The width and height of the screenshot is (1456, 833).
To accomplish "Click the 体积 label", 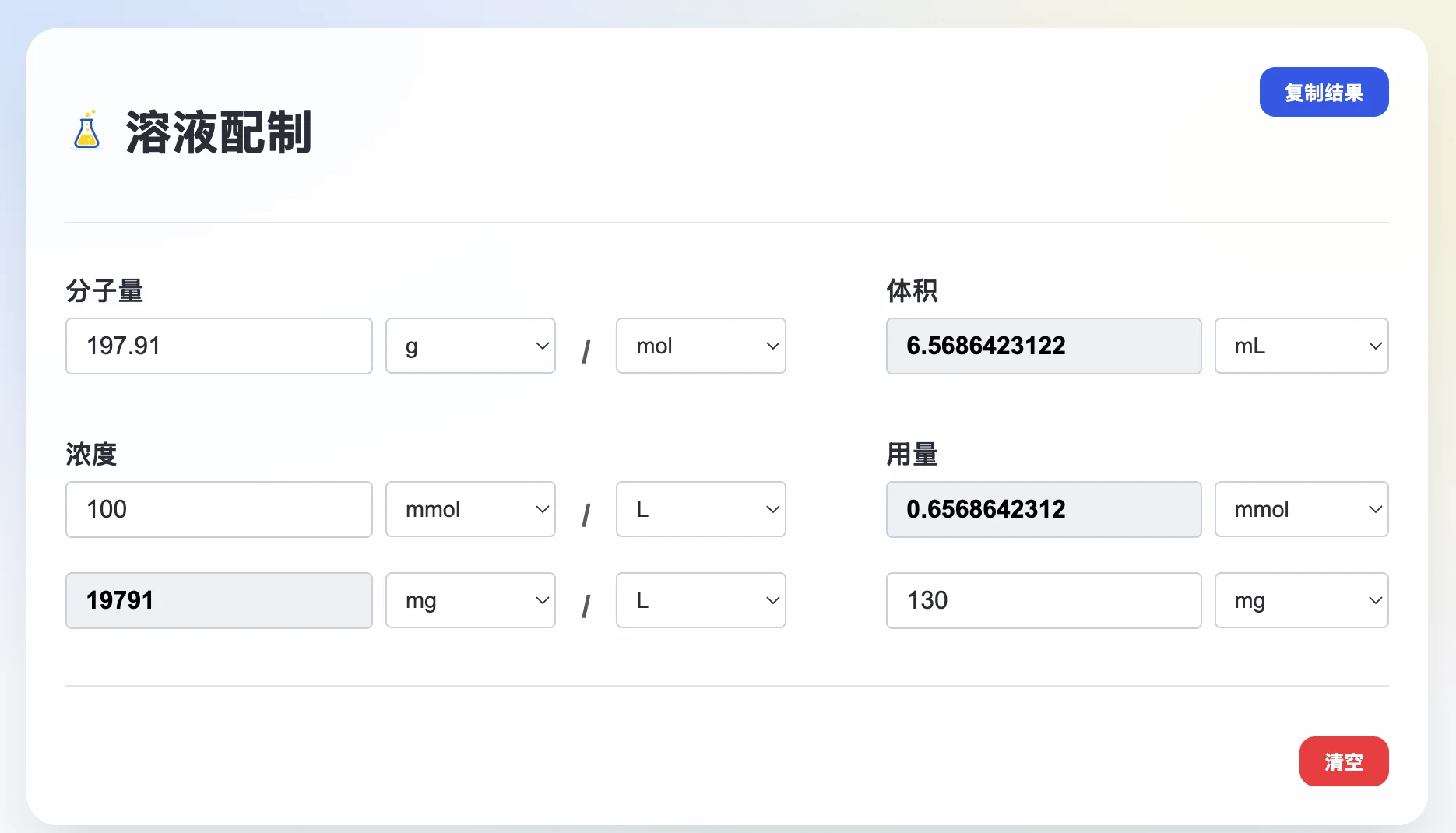I will 912,290.
